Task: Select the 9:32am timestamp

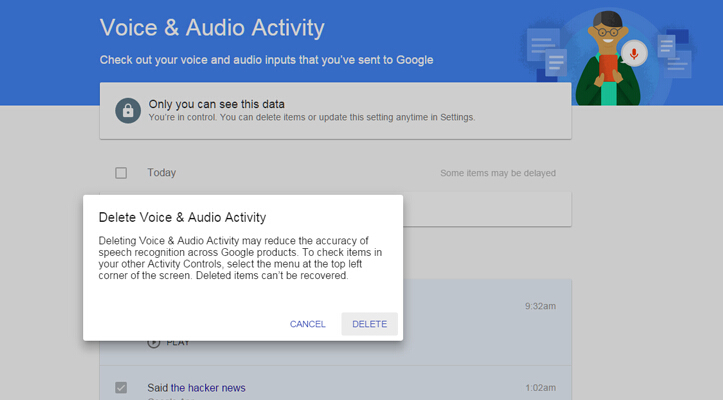Action: pyautogui.click(x=540, y=306)
